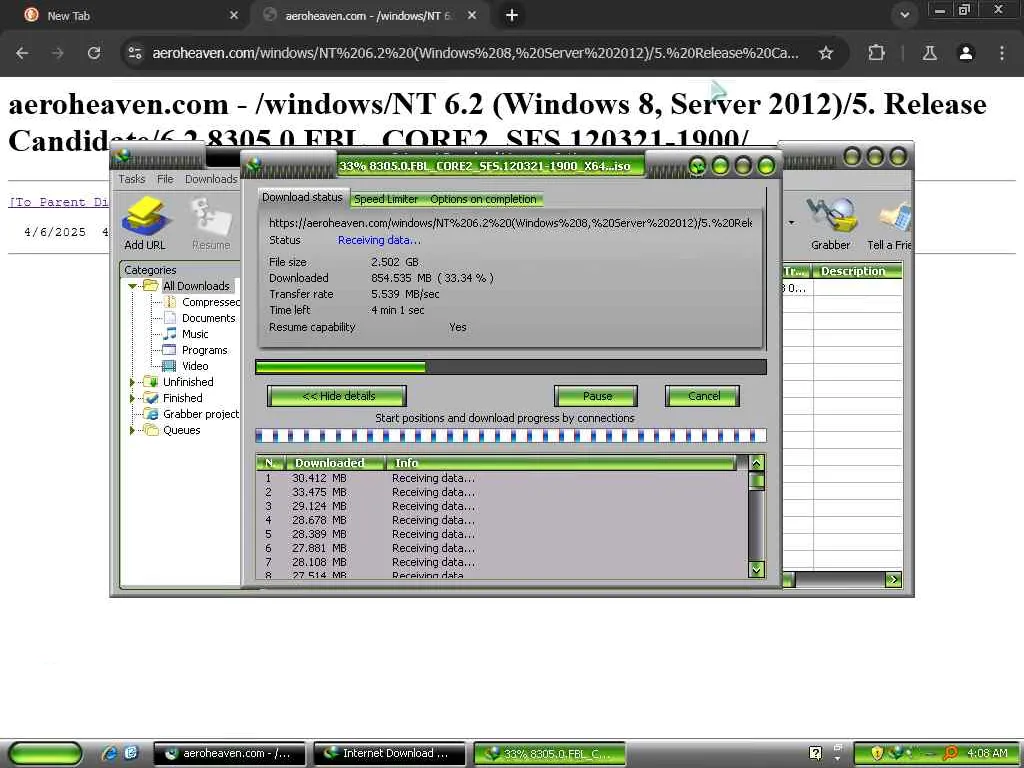Open Chrome three-dot menu
This screenshot has height=768, width=1024.
tap(1002, 53)
